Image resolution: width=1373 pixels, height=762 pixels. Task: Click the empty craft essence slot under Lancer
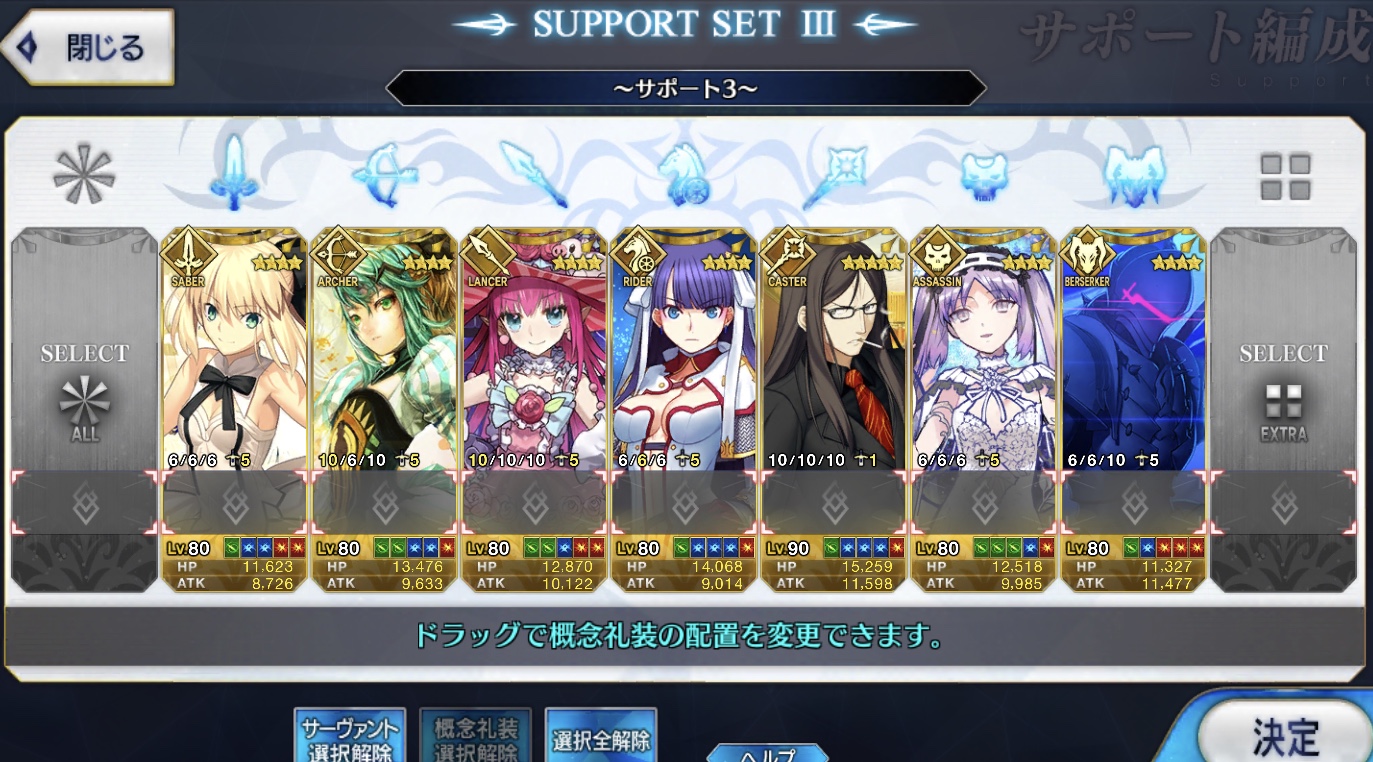[x=534, y=503]
